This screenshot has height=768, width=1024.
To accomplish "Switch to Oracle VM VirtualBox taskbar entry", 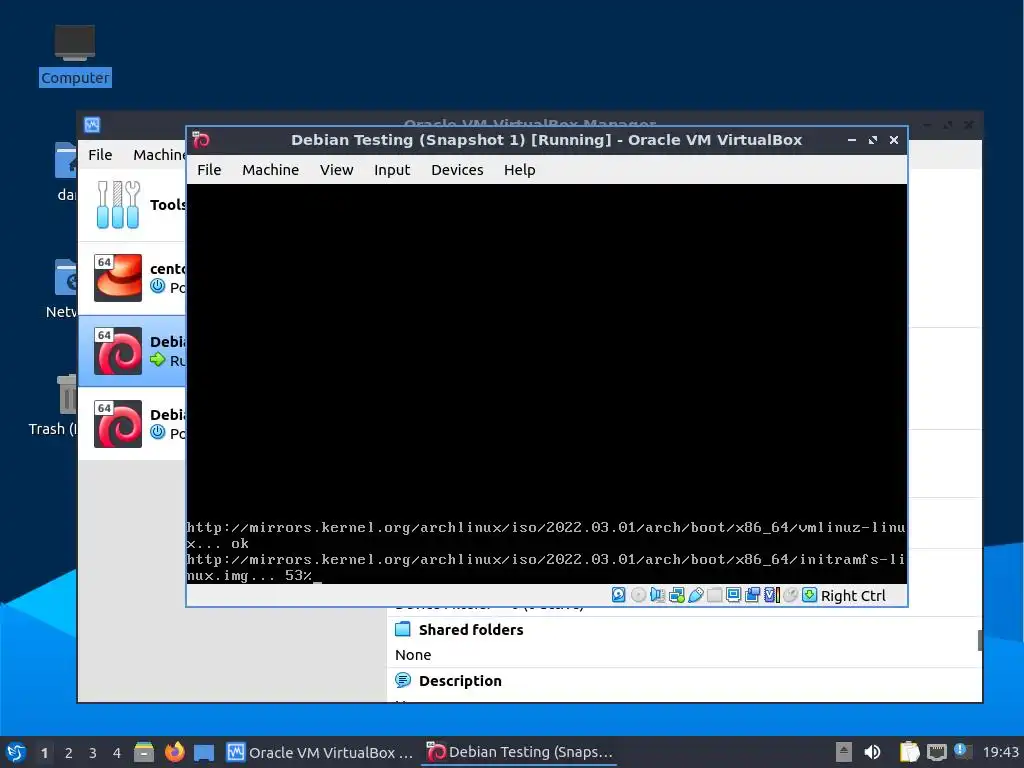I will pyautogui.click(x=320, y=752).
